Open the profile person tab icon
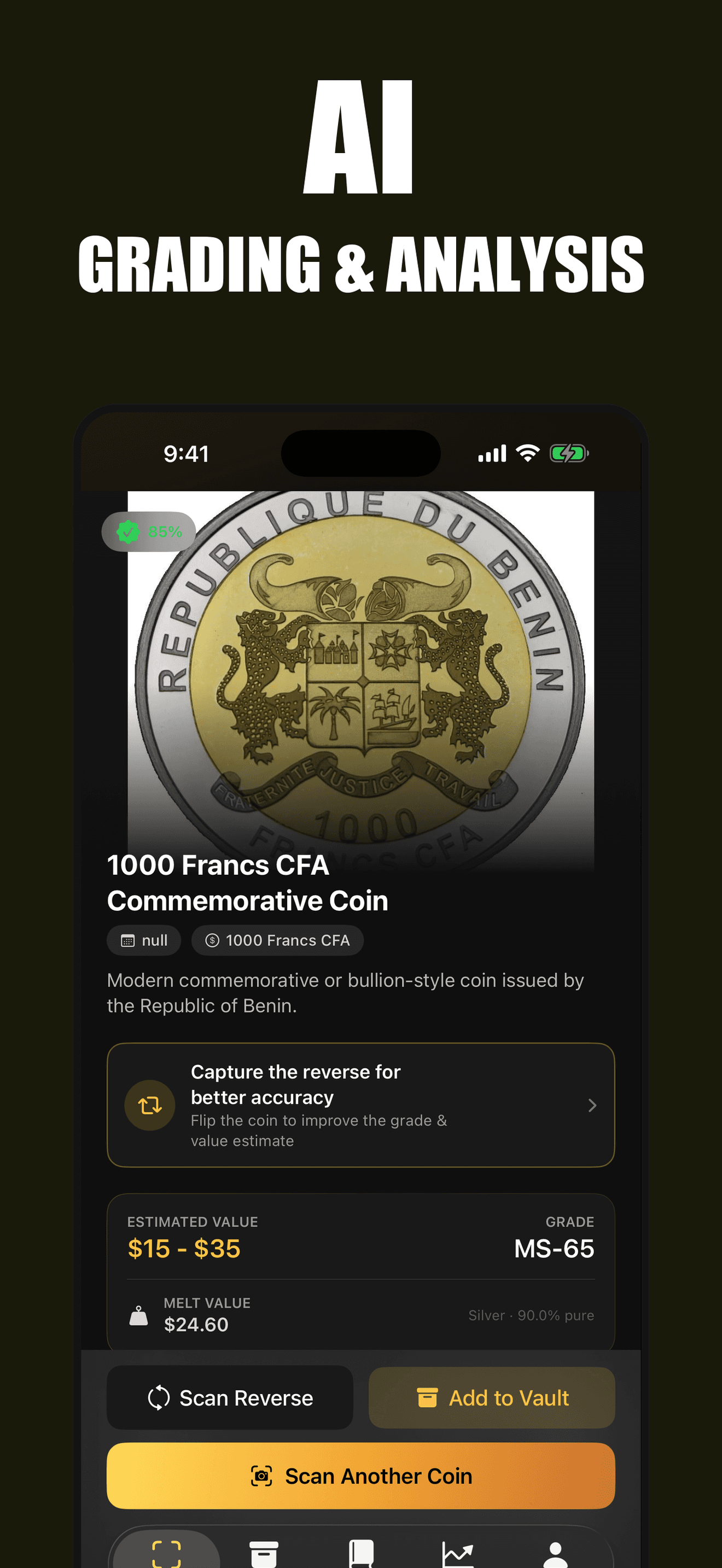 coord(555,1555)
